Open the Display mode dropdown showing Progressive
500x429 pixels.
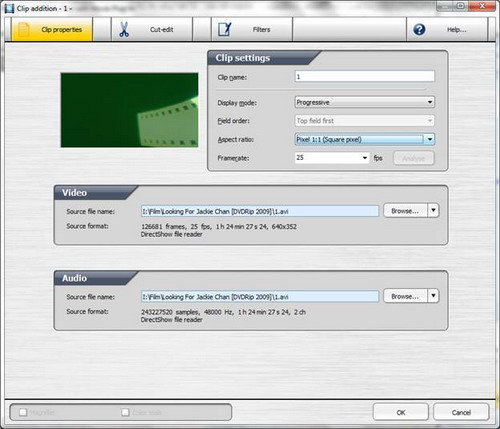(x=365, y=102)
